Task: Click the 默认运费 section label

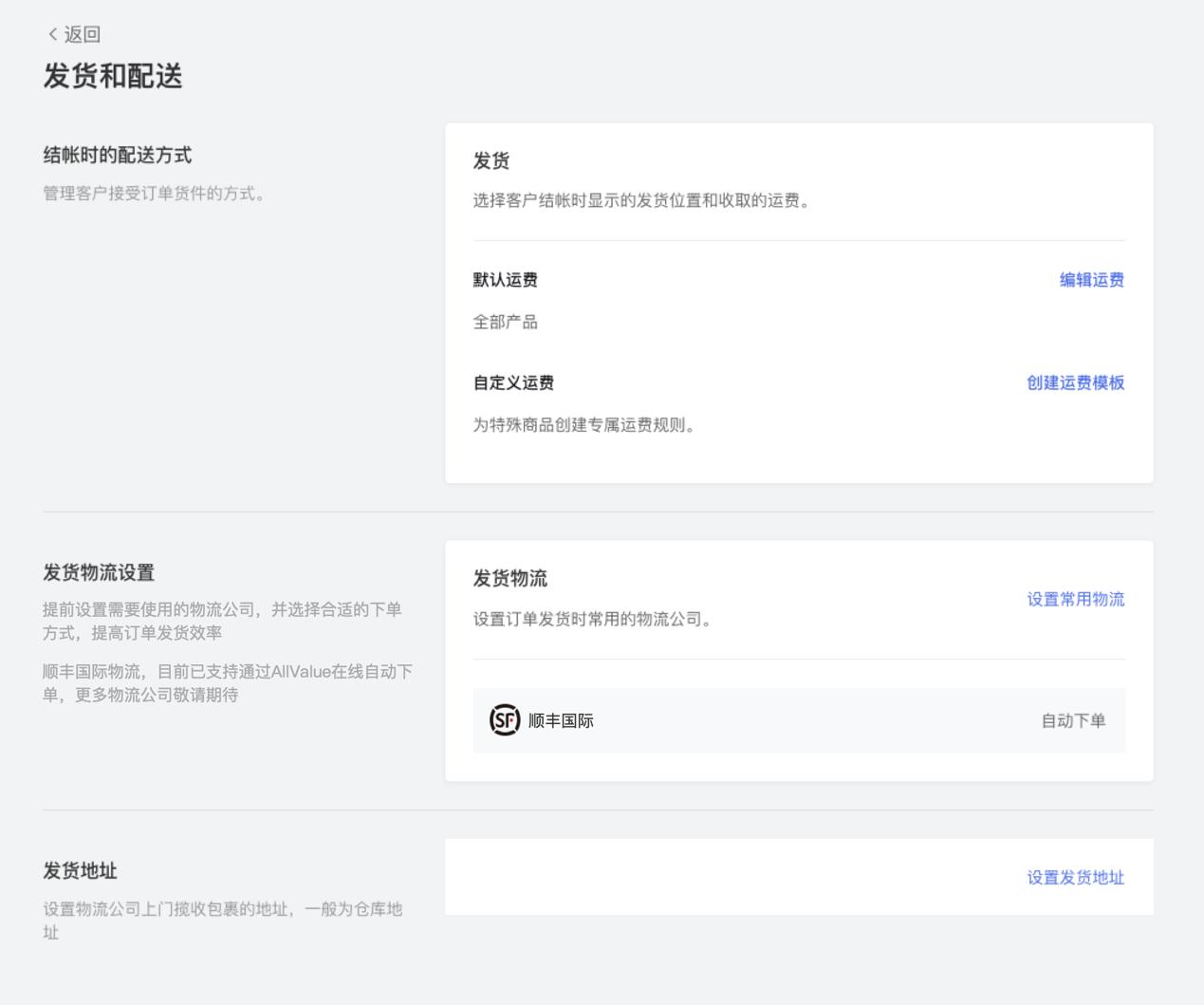Action: coord(505,280)
